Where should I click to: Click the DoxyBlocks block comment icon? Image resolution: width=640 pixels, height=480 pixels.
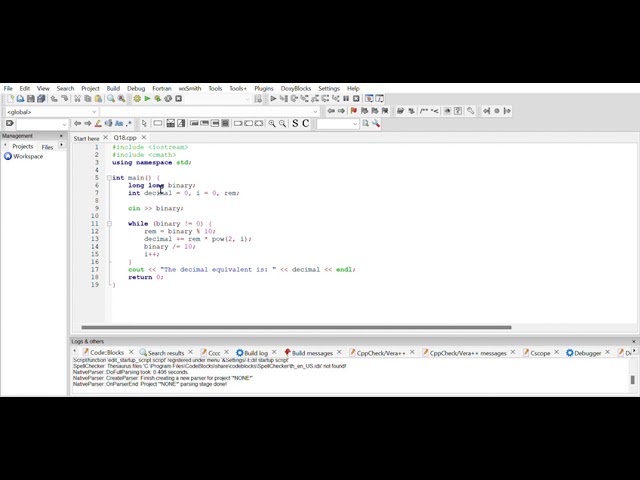pos(424,111)
